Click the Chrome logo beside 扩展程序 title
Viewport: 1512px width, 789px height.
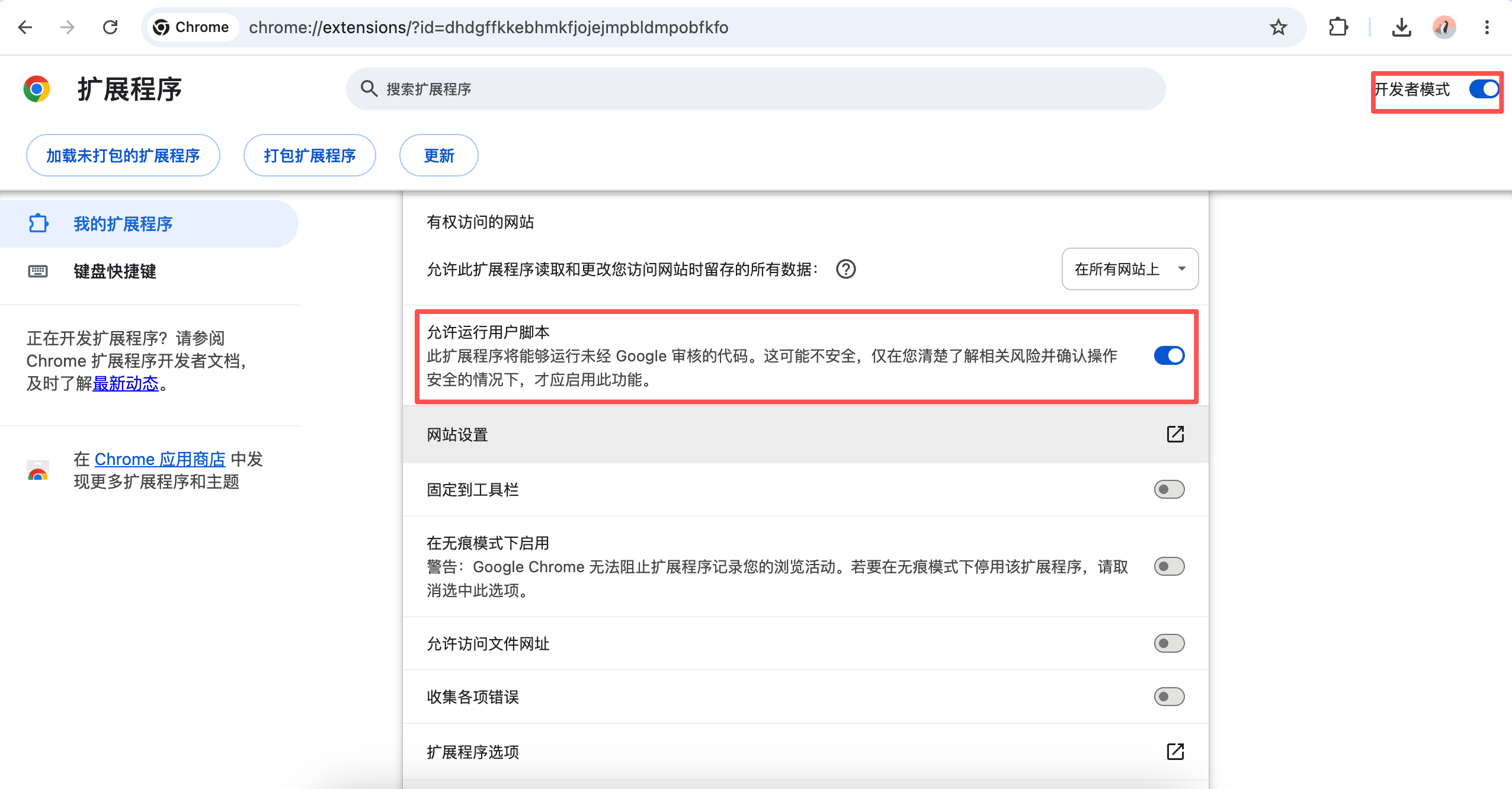point(37,89)
